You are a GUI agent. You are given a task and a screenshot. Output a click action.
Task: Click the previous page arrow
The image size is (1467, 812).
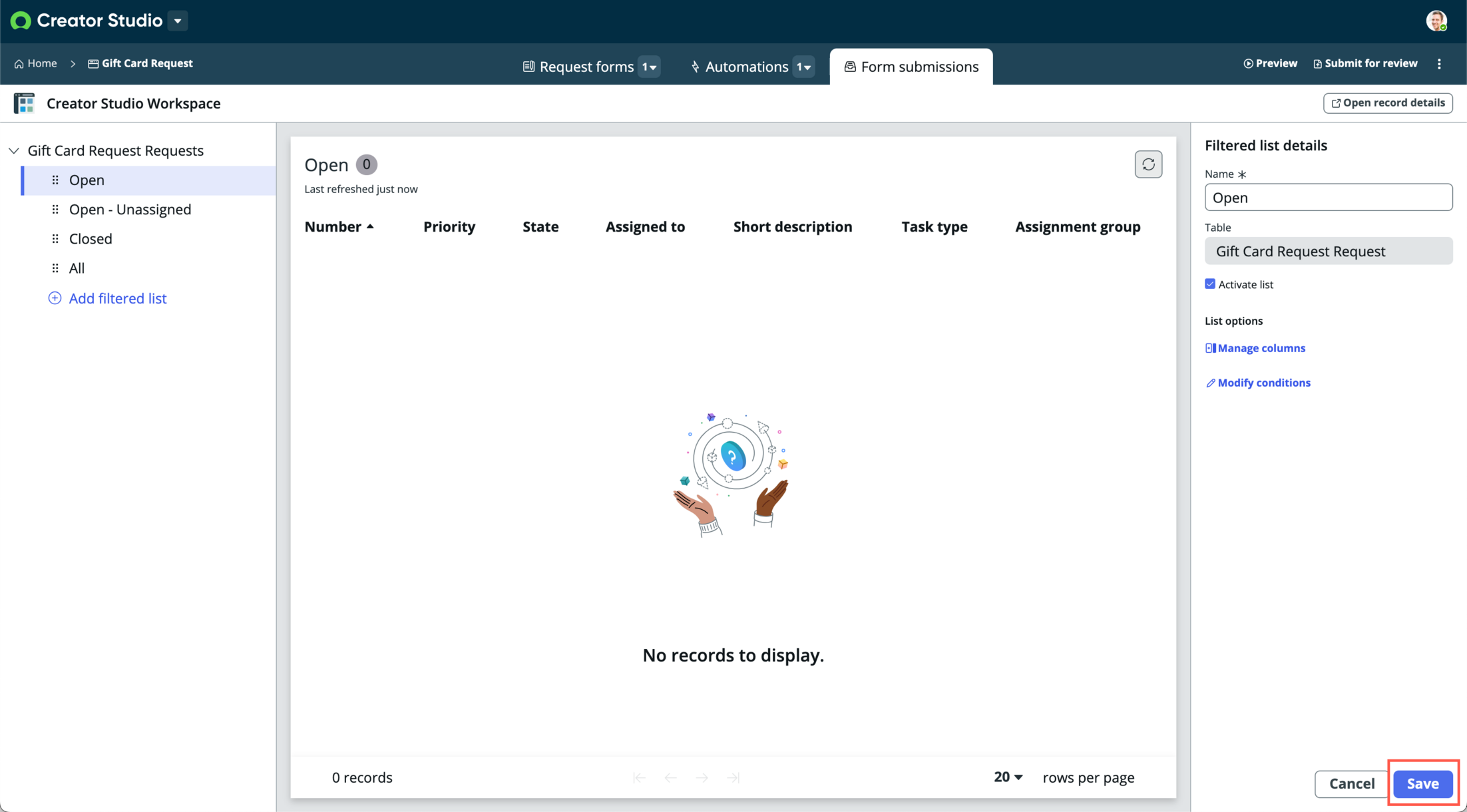pyautogui.click(x=671, y=777)
